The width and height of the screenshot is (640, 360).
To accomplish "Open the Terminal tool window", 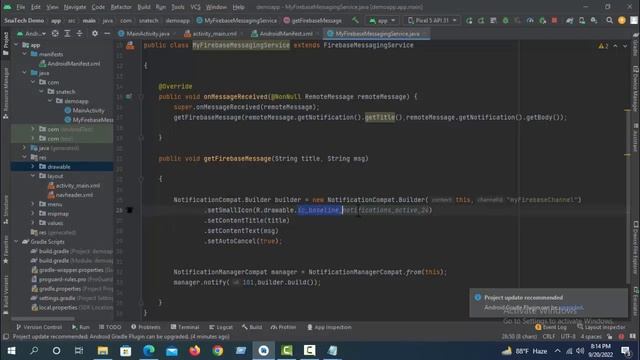I will [x=185, y=327].
